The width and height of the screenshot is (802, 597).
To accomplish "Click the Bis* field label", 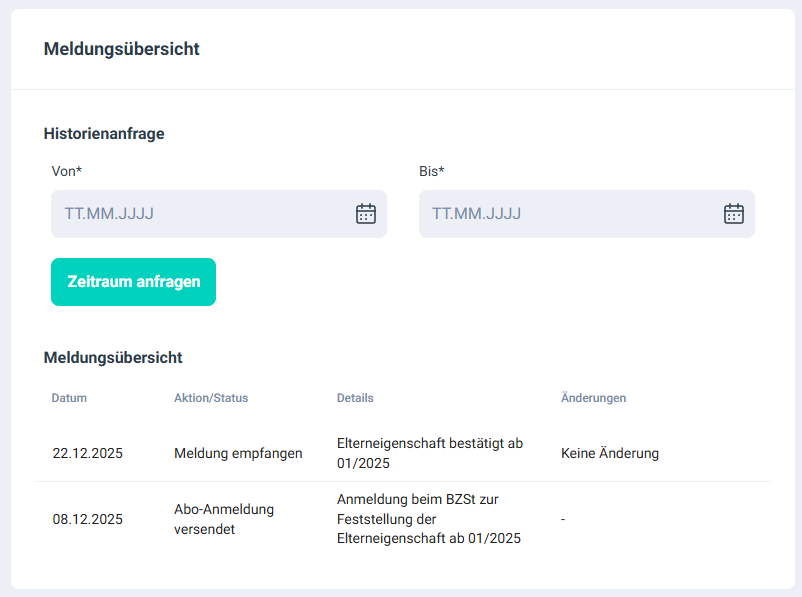I will (432, 171).
